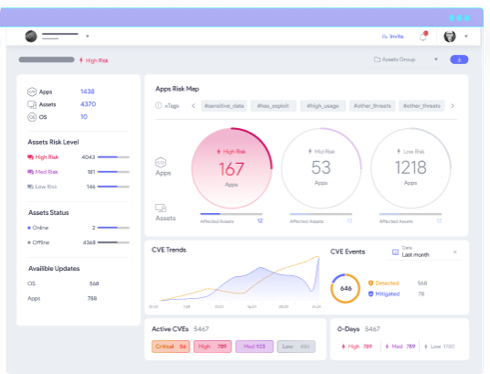Click the 646 CVE Events donut chart
This screenshot has width=490, height=374.
click(x=345, y=288)
